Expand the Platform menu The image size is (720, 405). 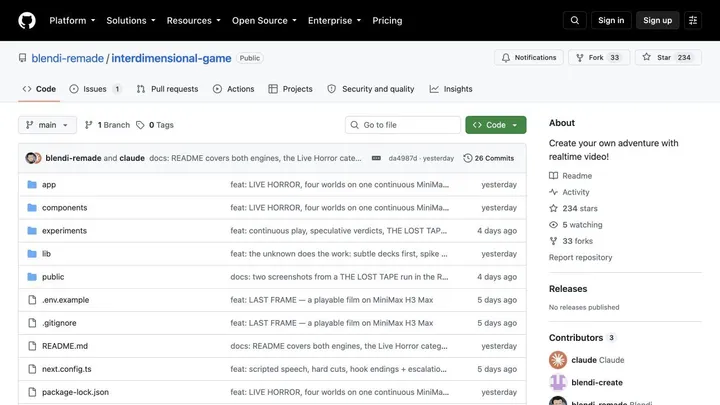coord(72,21)
